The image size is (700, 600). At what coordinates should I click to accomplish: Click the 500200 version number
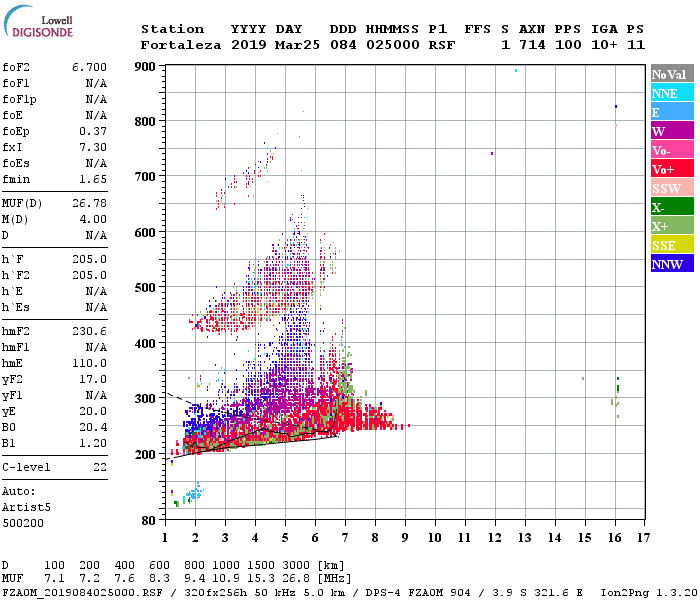[23, 523]
